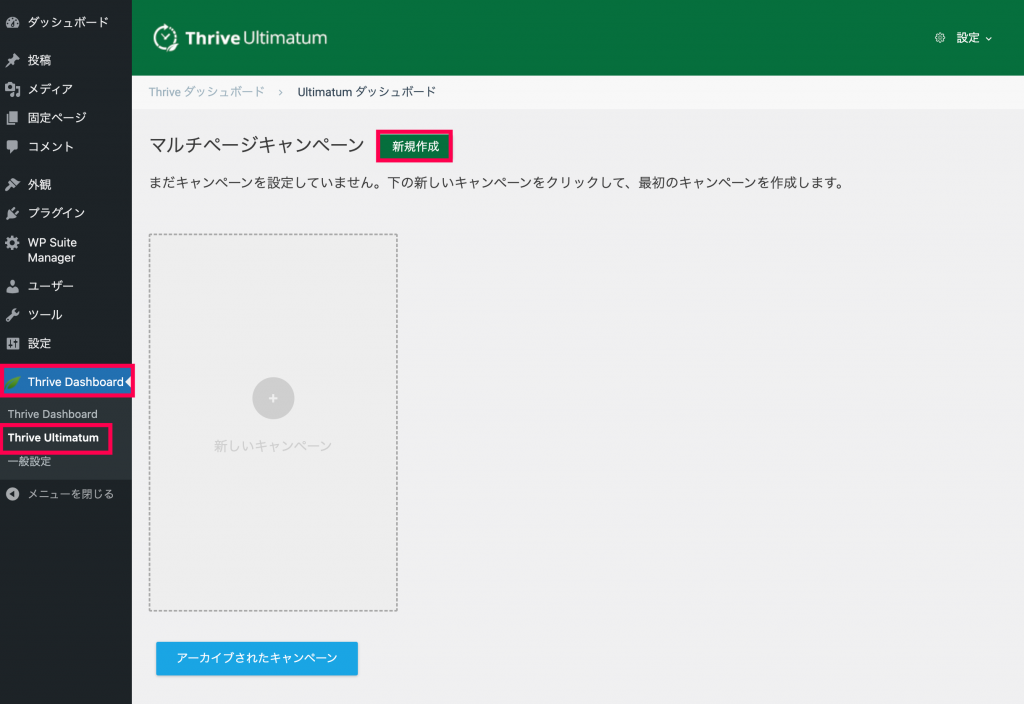Select the highlighted Thrive Dashboard menu
Viewport: 1024px width, 704px height.
[67, 382]
